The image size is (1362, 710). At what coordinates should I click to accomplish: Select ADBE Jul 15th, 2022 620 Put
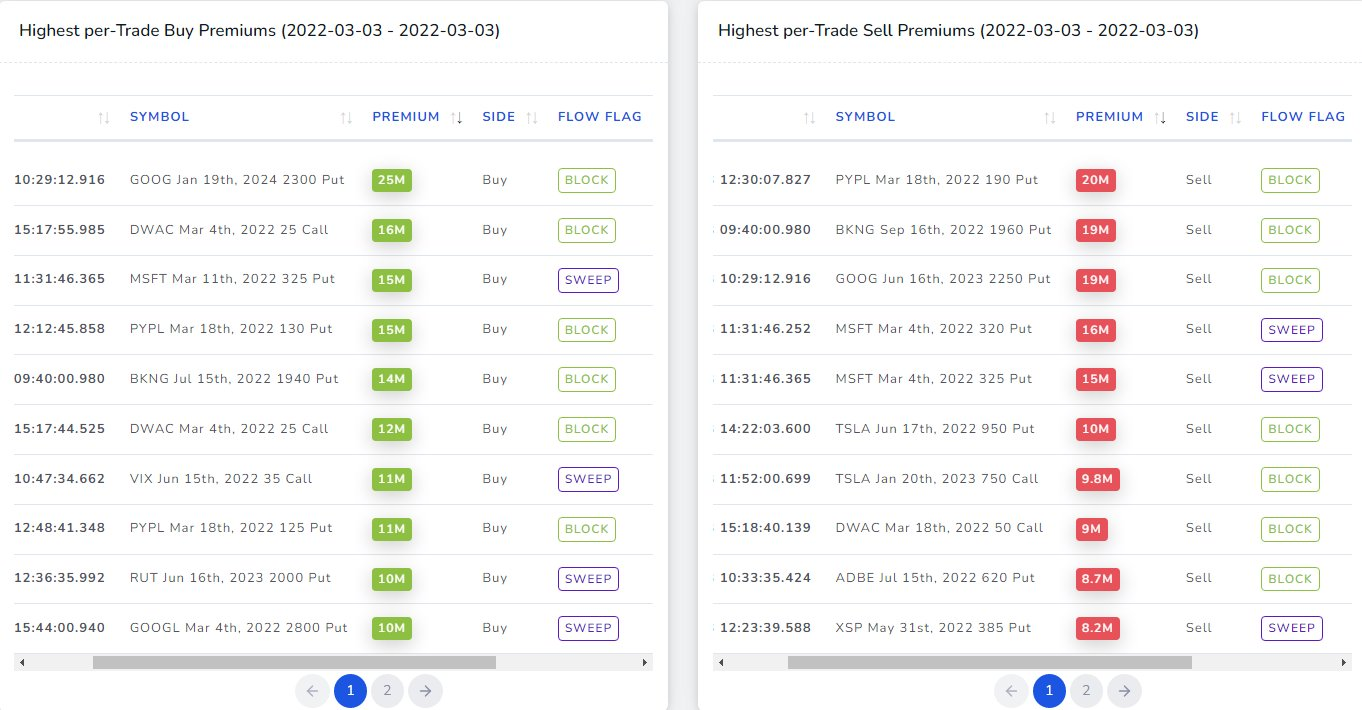click(935, 578)
